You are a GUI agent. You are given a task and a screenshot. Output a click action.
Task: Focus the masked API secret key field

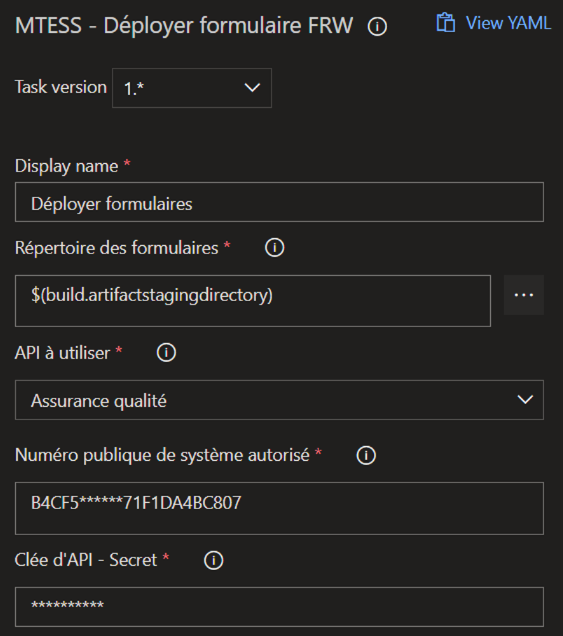click(279, 607)
